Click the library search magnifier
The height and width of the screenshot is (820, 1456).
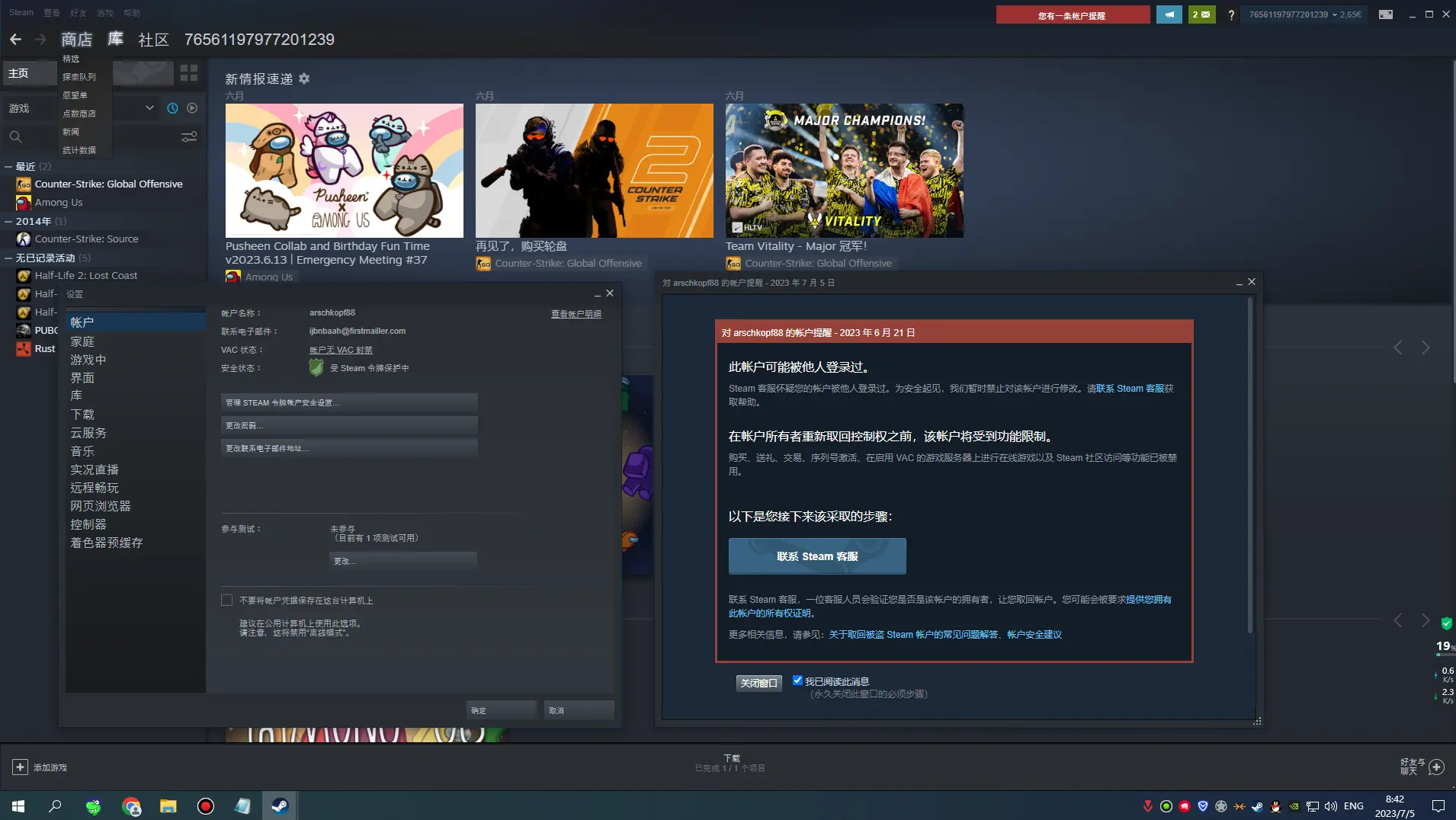tap(15, 136)
